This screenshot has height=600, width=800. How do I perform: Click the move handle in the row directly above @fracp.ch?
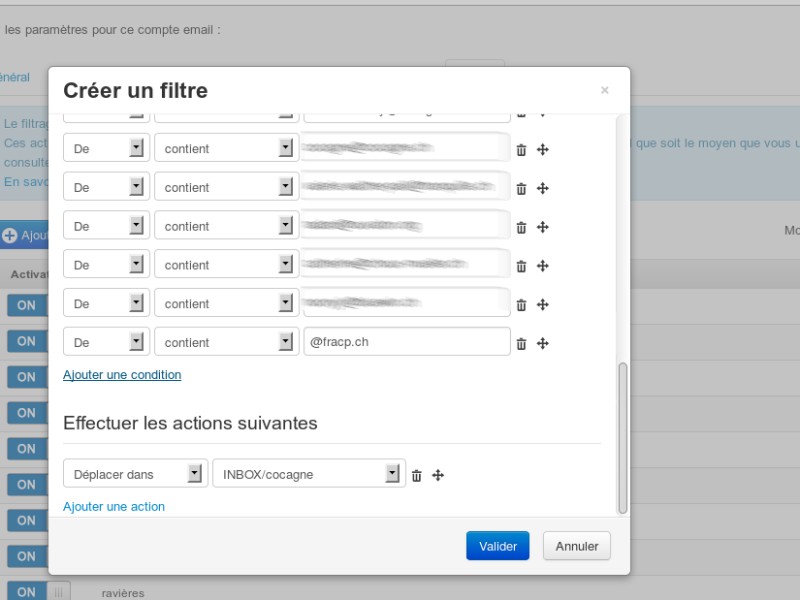point(543,305)
